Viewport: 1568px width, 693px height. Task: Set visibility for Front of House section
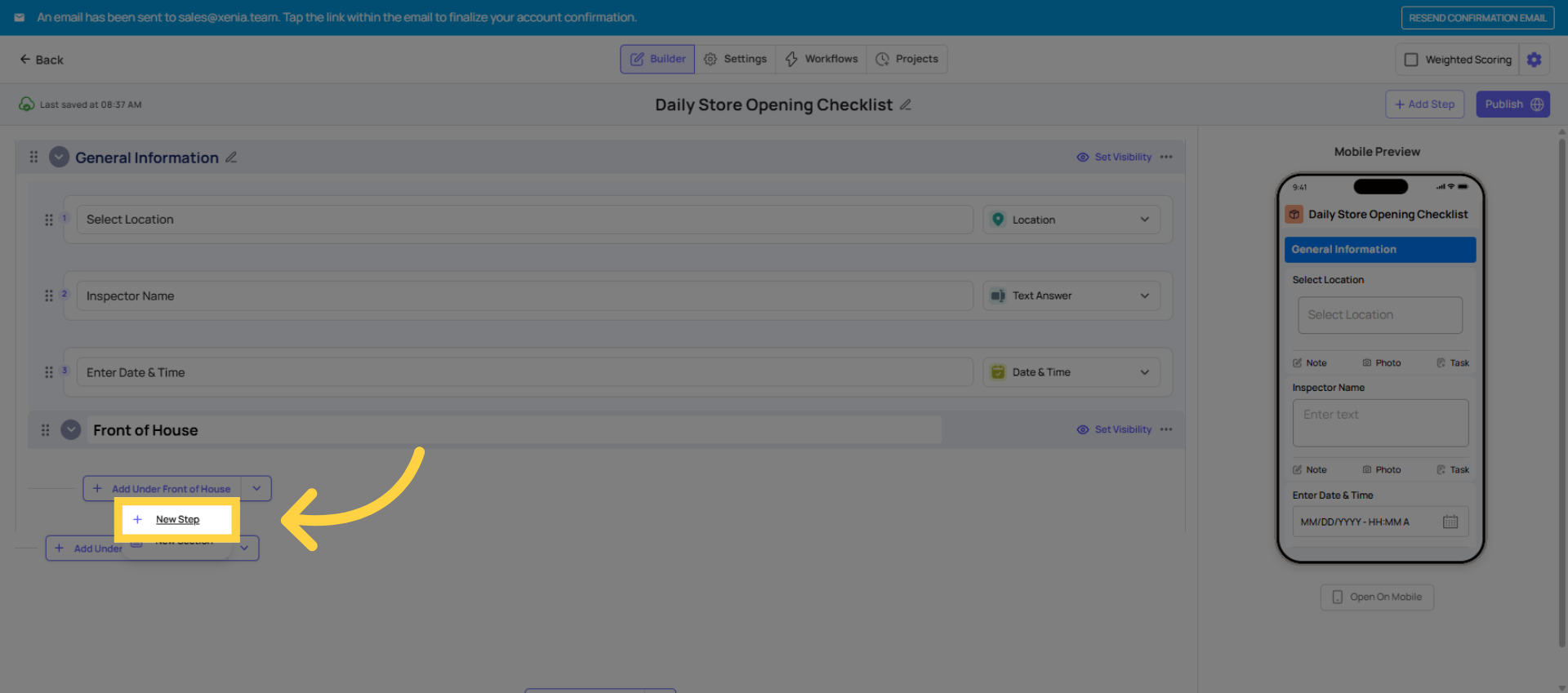(1114, 429)
